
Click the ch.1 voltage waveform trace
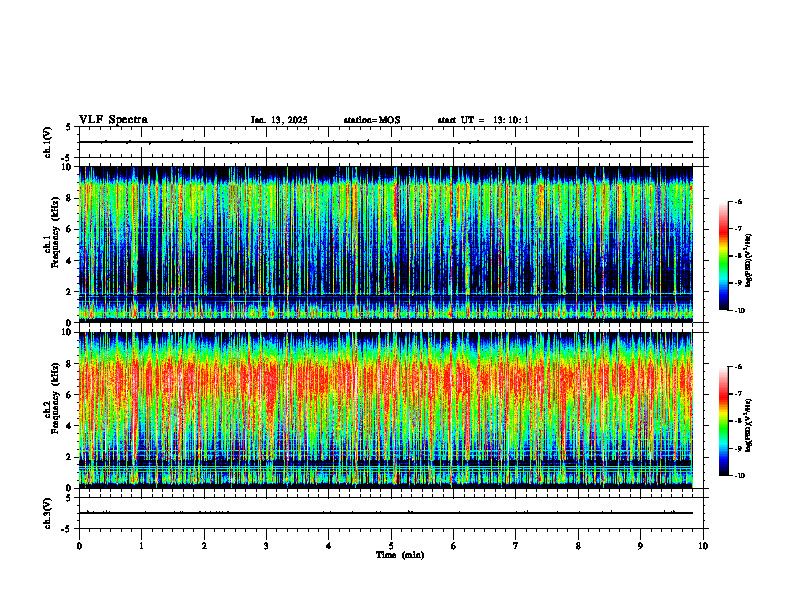pyautogui.click(x=386, y=142)
